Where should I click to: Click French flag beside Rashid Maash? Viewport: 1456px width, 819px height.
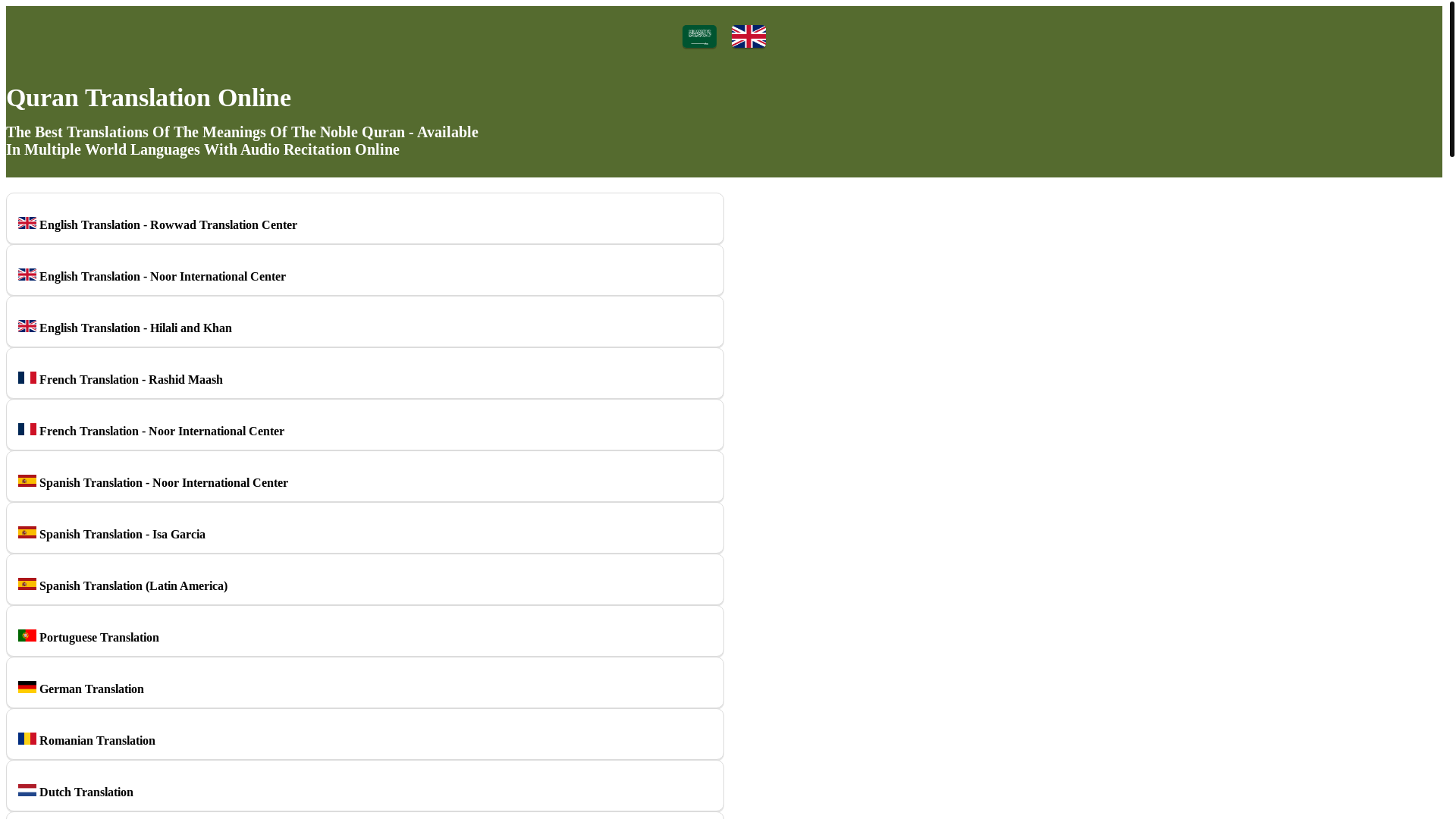[x=27, y=378]
